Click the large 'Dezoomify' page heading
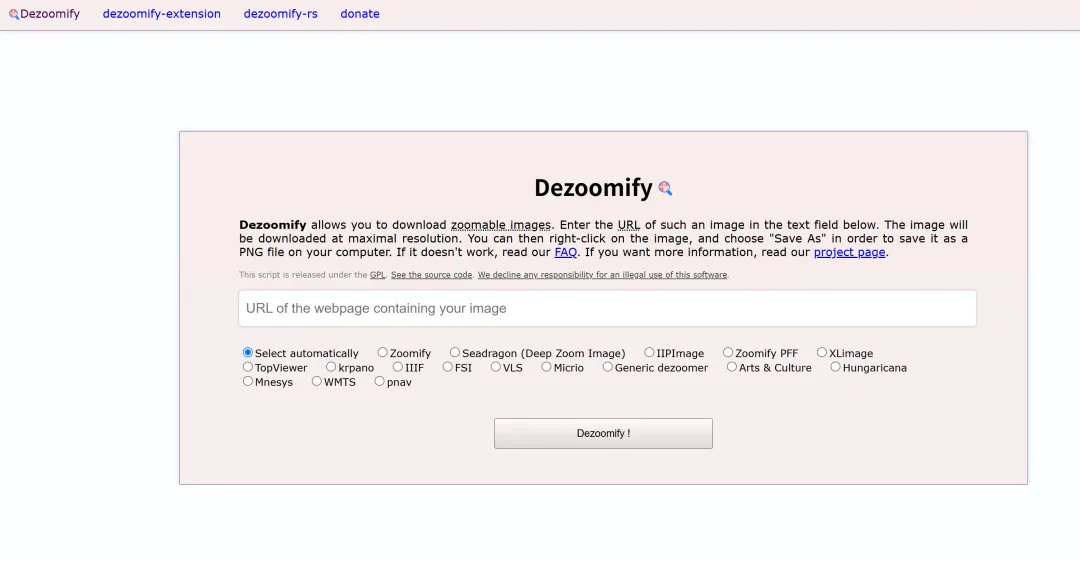Image resolution: width=1080 pixels, height=561 pixels. tap(593, 187)
